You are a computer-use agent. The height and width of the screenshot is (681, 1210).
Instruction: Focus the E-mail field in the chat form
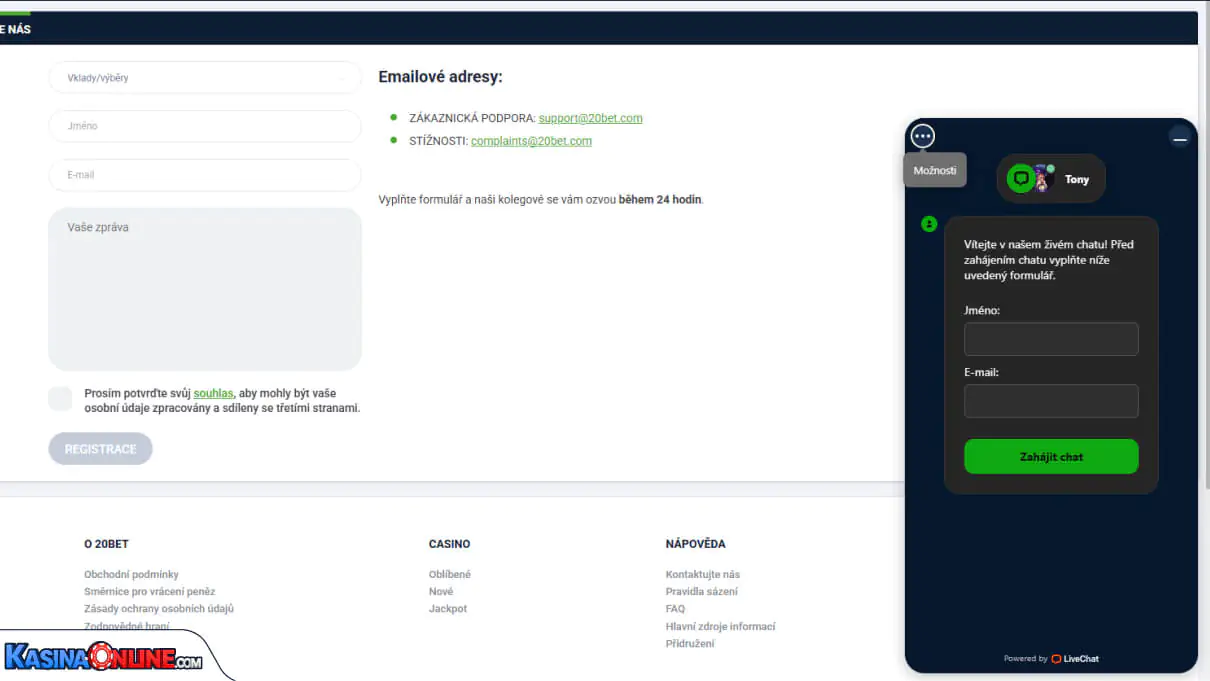click(x=1050, y=401)
